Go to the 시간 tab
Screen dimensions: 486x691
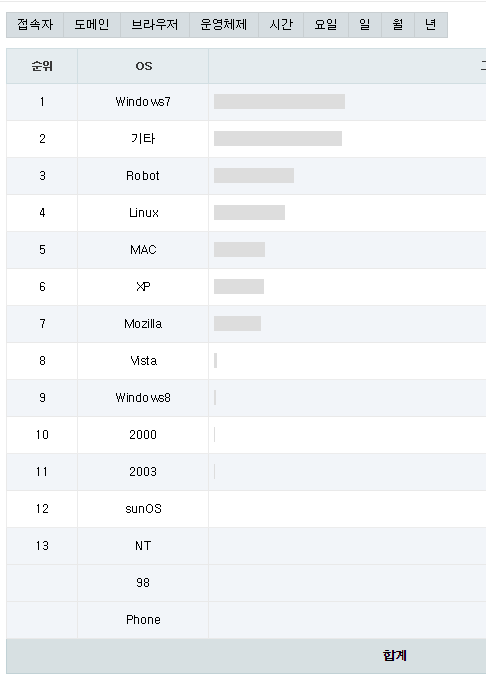[x=281, y=25]
